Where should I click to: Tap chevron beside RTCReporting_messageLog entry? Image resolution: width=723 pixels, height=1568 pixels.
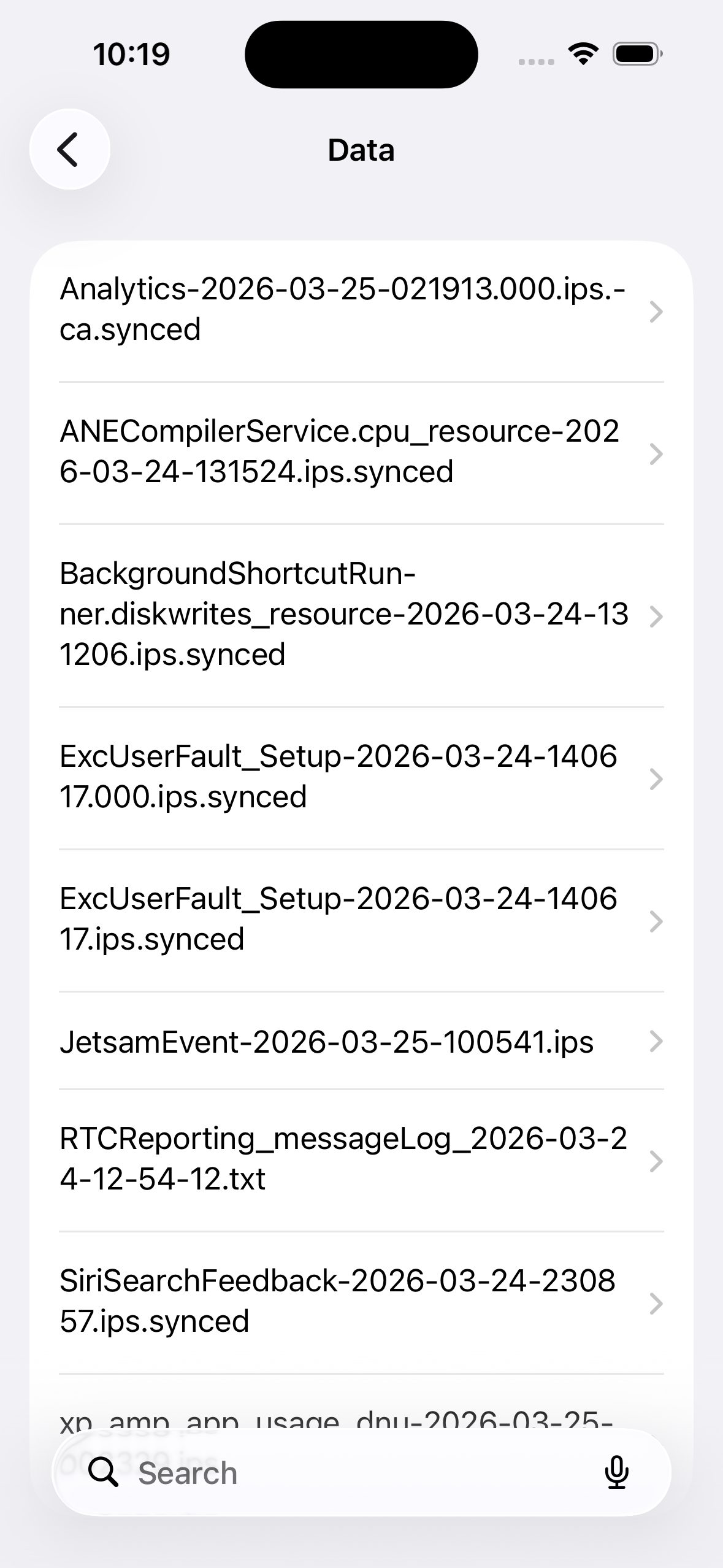click(x=656, y=1161)
